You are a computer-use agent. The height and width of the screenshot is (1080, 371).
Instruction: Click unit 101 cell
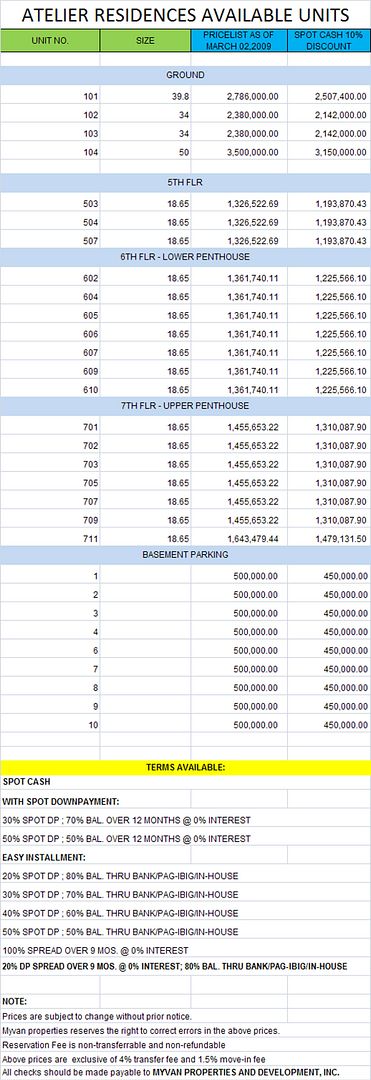tap(50, 96)
